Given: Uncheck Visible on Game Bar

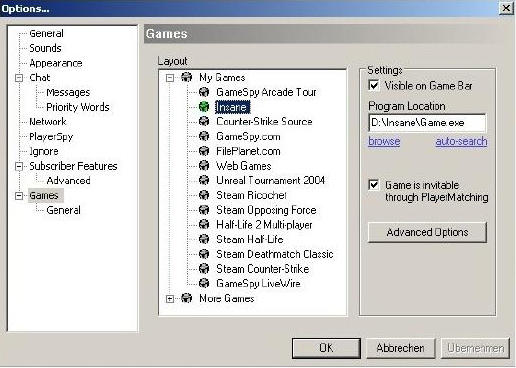Looking at the screenshot, I should [374, 85].
